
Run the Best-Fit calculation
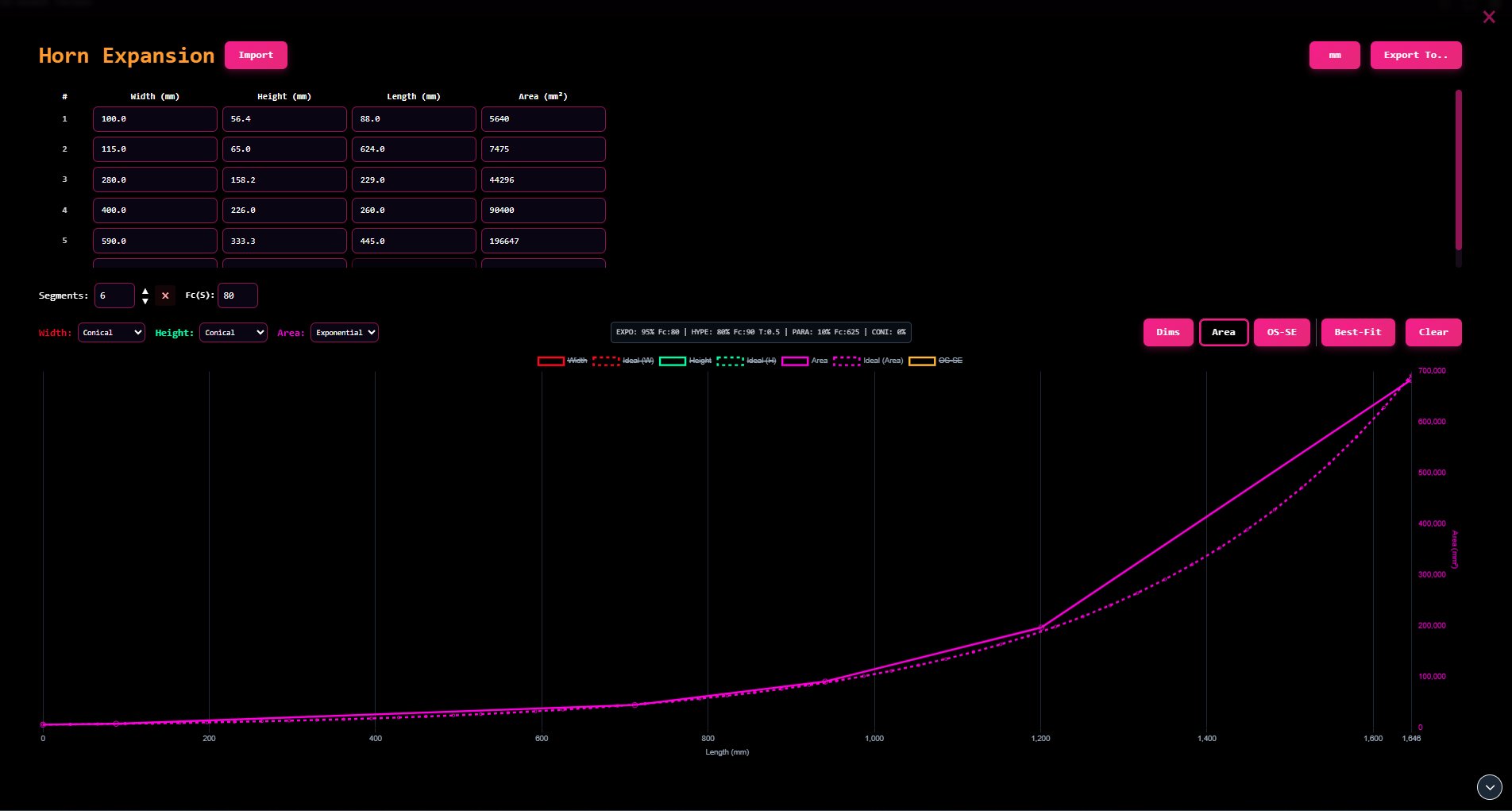pos(1357,332)
